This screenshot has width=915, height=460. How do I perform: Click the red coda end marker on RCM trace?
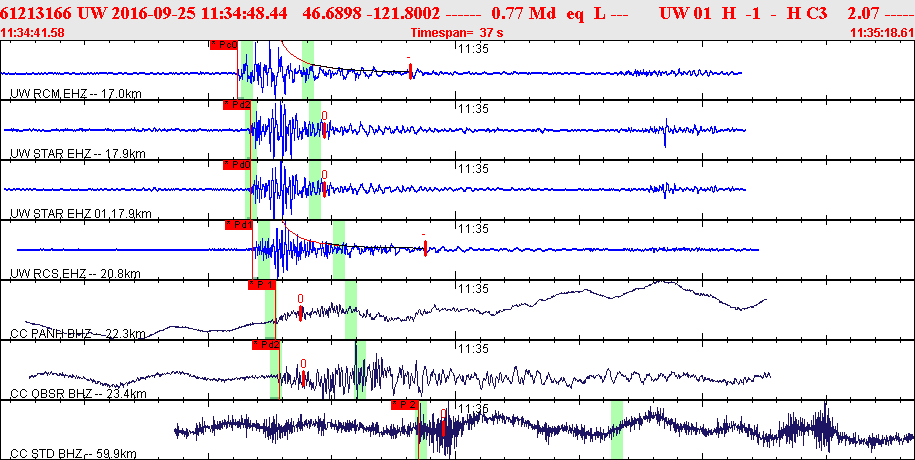(410, 71)
